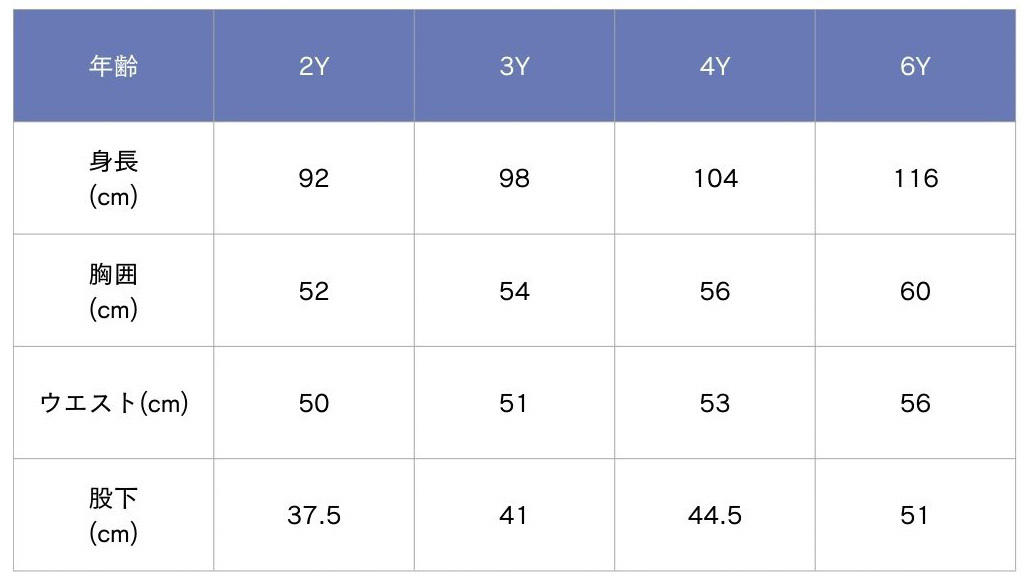Screen dimensions: 1028x580
Task: Select the height value 92 cell
Action: coord(314,179)
